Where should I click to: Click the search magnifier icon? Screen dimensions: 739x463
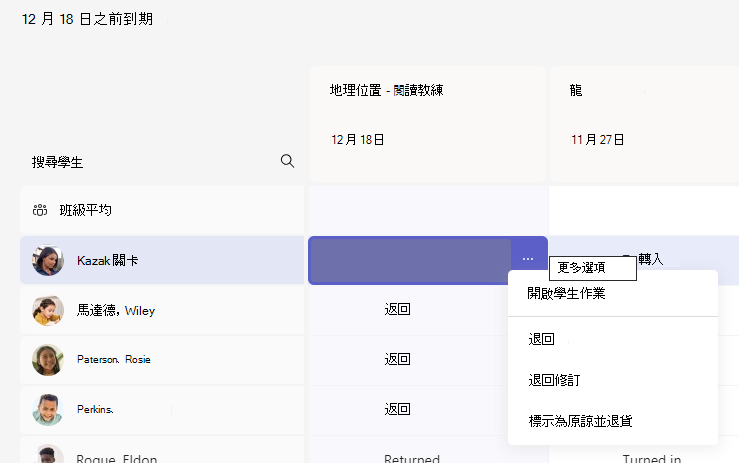pyautogui.click(x=287, y=161)
